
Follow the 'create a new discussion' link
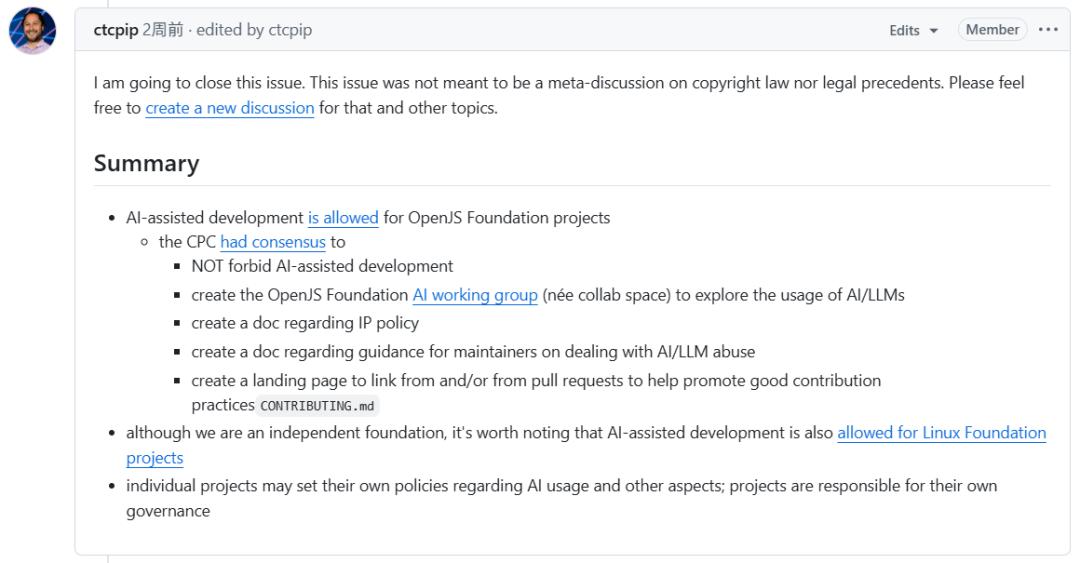click(x=229, y=108)
